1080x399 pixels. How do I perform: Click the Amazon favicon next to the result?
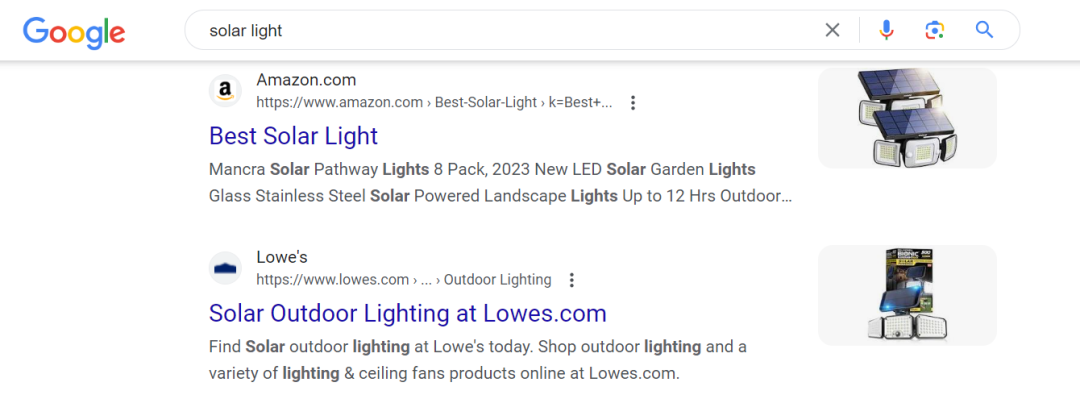(x=225, y=90)
